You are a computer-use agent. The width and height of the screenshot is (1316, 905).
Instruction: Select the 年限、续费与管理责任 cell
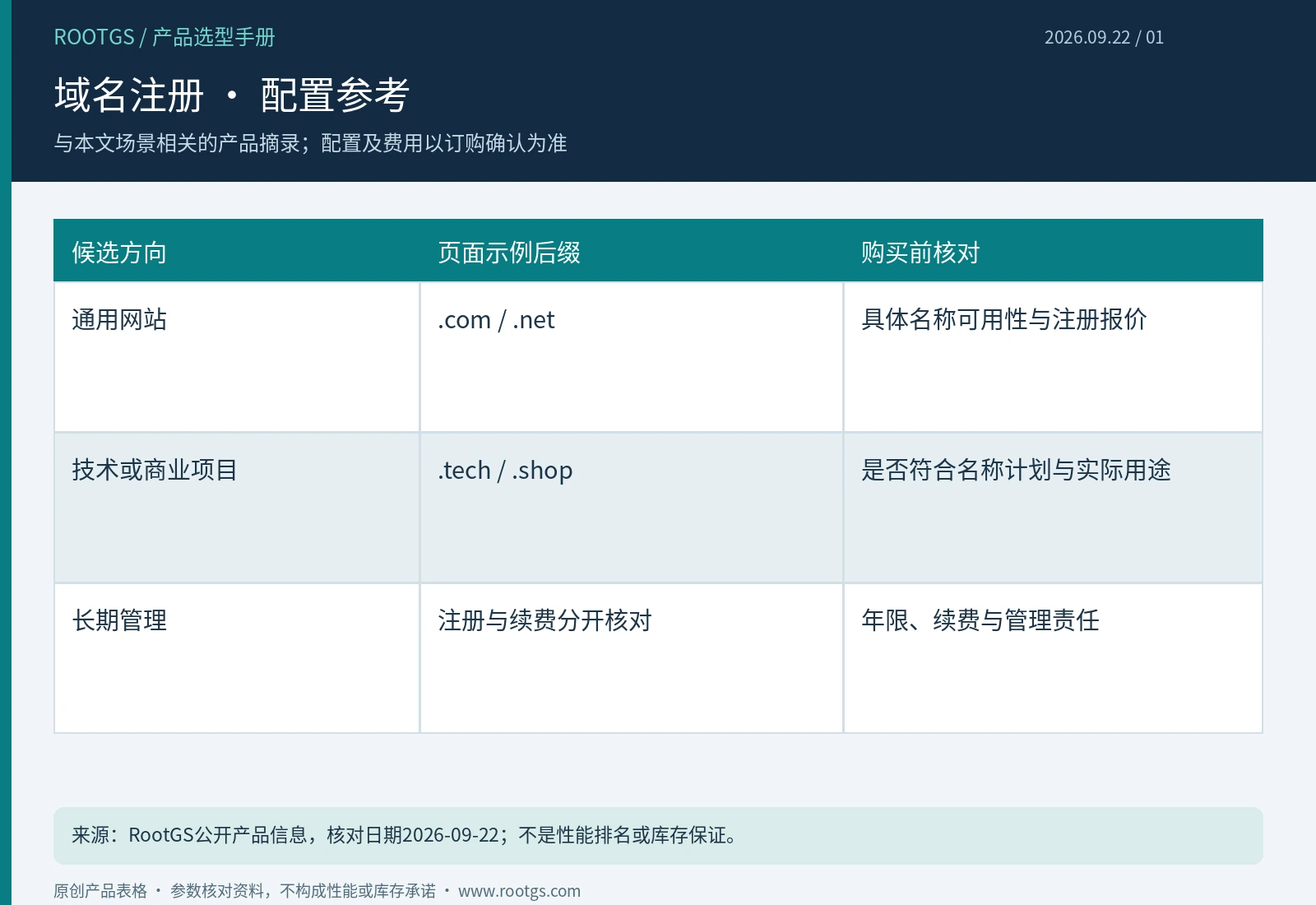[x=1053, y=658]
